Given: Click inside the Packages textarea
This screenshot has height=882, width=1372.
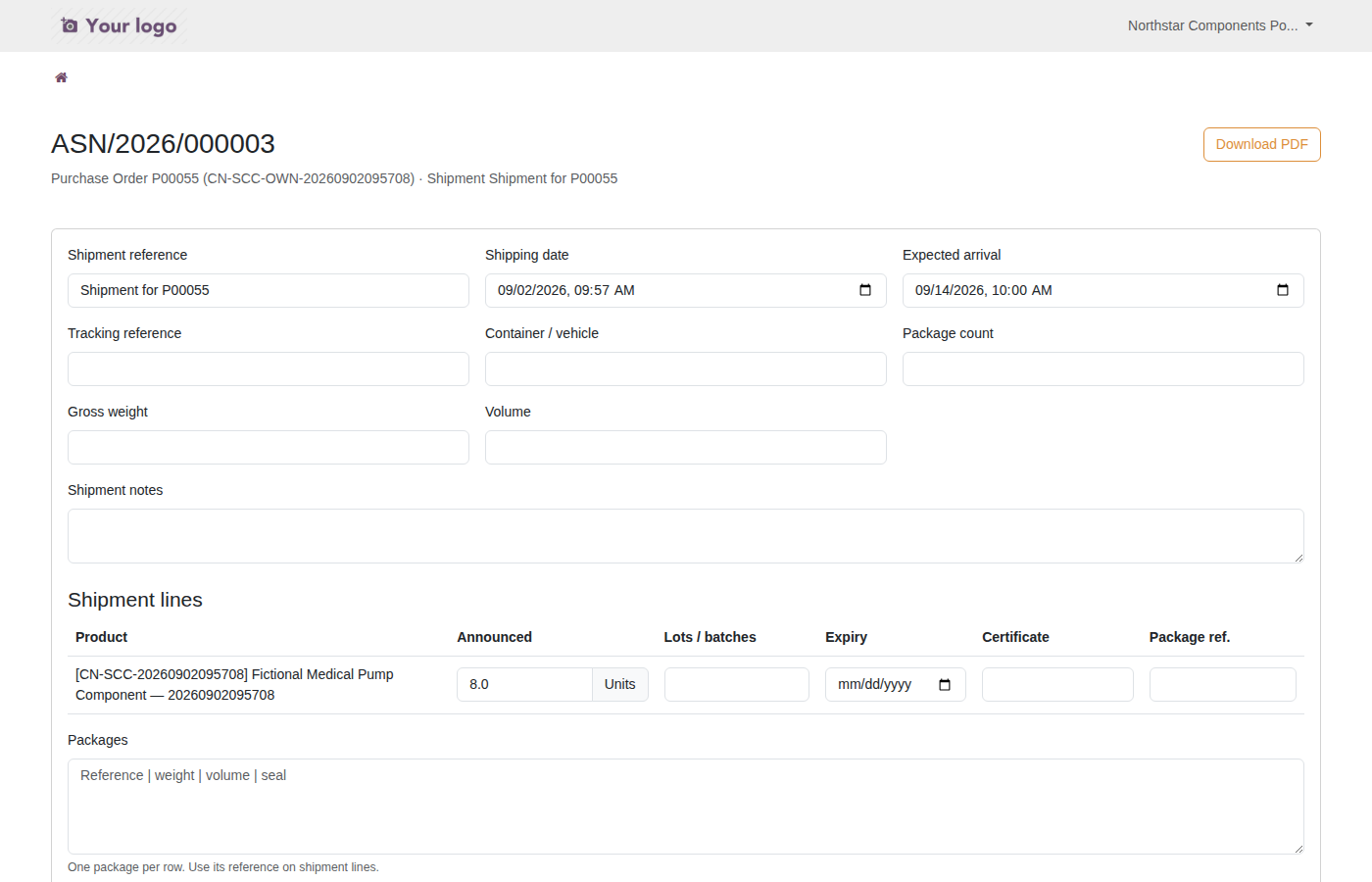Looking at the screenshot, I should tap(686, 807).
